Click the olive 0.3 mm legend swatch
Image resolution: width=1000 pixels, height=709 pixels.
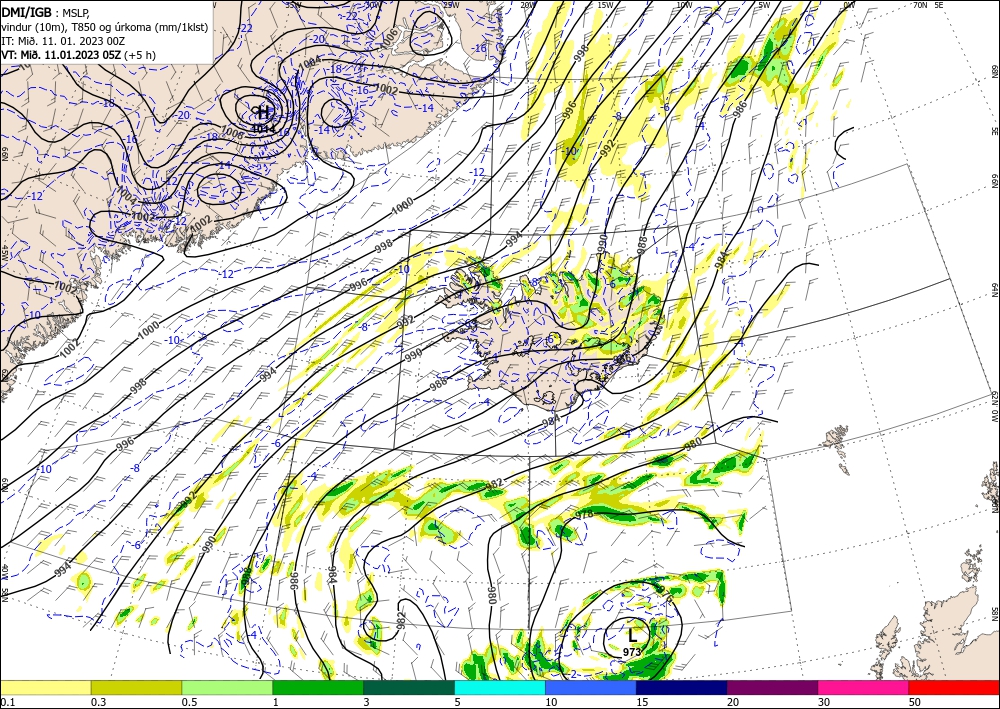(136, 687)
